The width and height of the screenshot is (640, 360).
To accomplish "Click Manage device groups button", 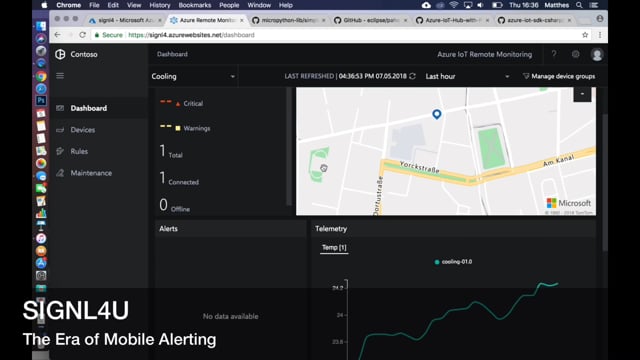I will [x=559, y=76].
